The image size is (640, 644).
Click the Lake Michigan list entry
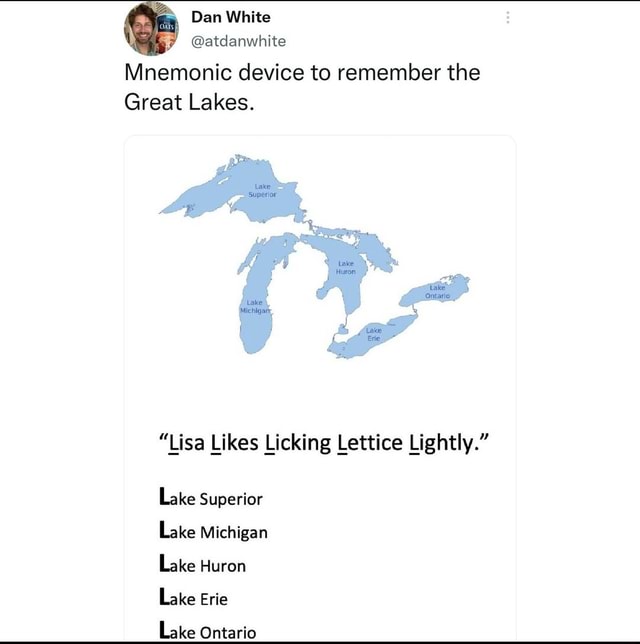(x=213, y=531)
